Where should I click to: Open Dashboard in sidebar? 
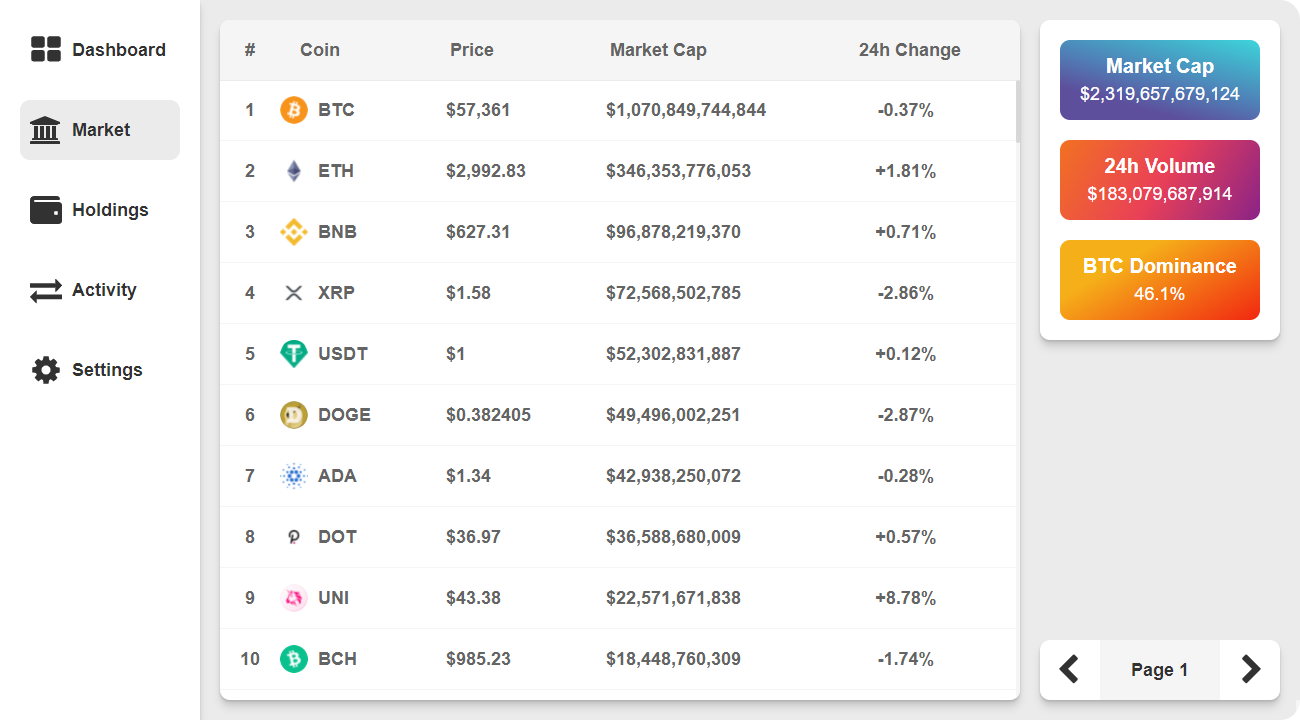click(x=100, y=50)
